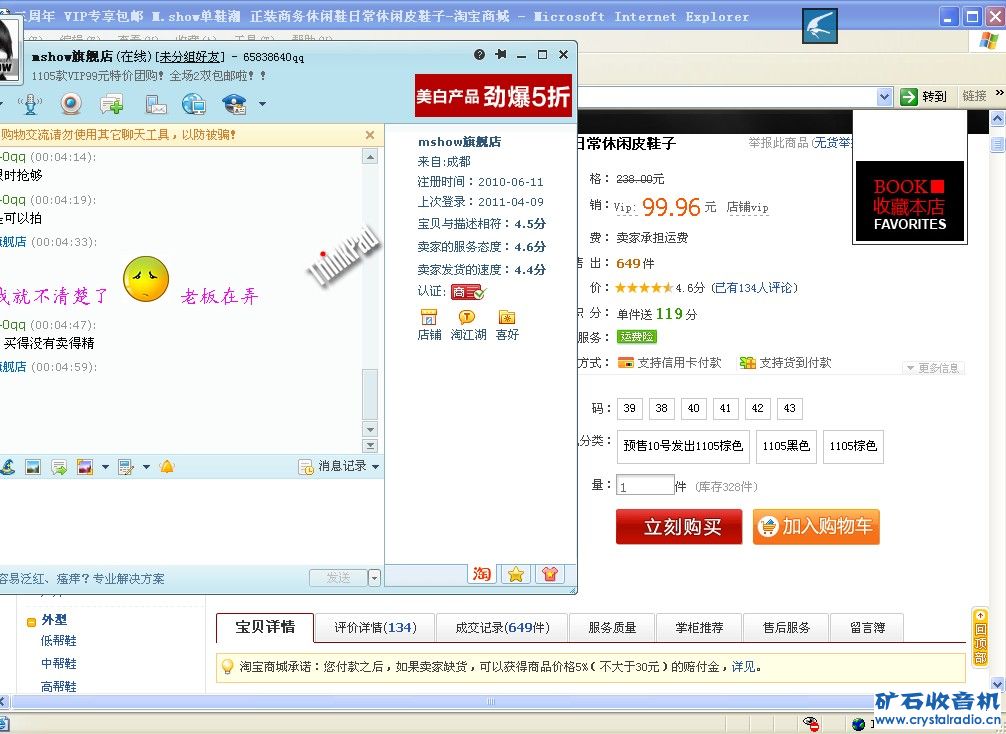Image resolution: width=1006 pixels, height=734 pixels.
Task: Open the Taobao 淘 tab in side panel
Action: (x=482, y=574)
